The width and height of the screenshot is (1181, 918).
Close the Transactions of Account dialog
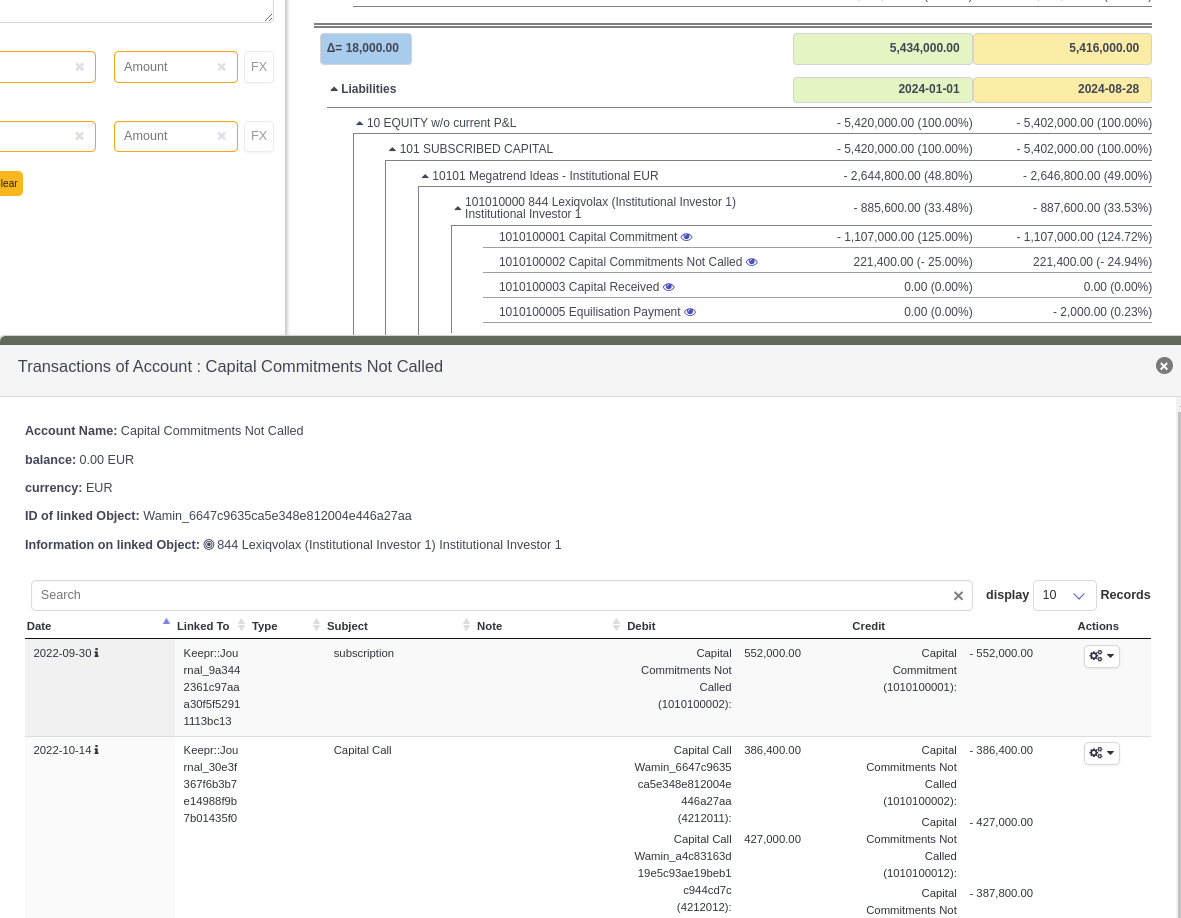pyautogui.click(x=1164, y=366)
